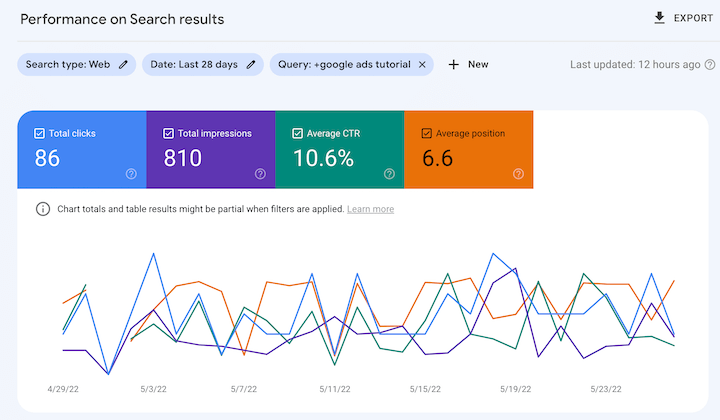Open the Date: Last 28 days filter
The width and height of the screenshot is (720, 420).
194,64
